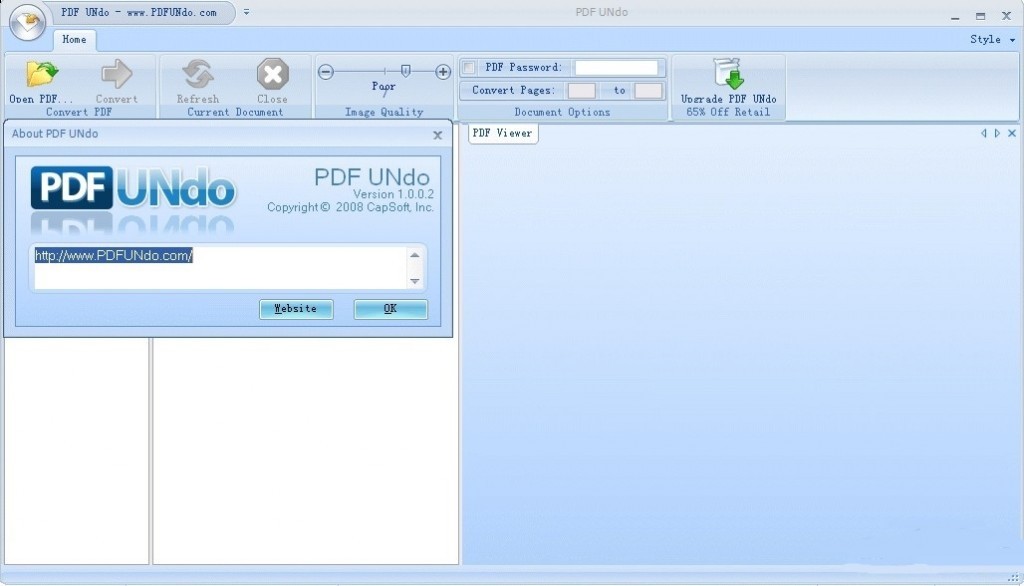This screenshot has width=1024, height=586.
Task: Click the Convert arrow icon
Action: pyautogui.click(x=117, y=74)
